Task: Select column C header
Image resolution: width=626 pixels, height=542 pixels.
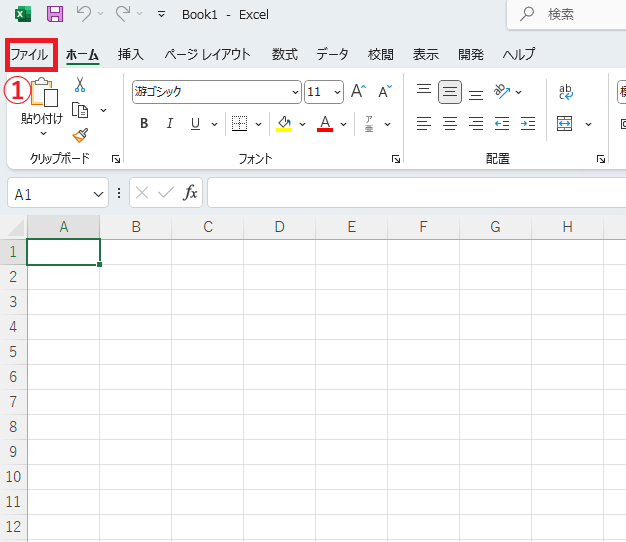Action: 208,227
